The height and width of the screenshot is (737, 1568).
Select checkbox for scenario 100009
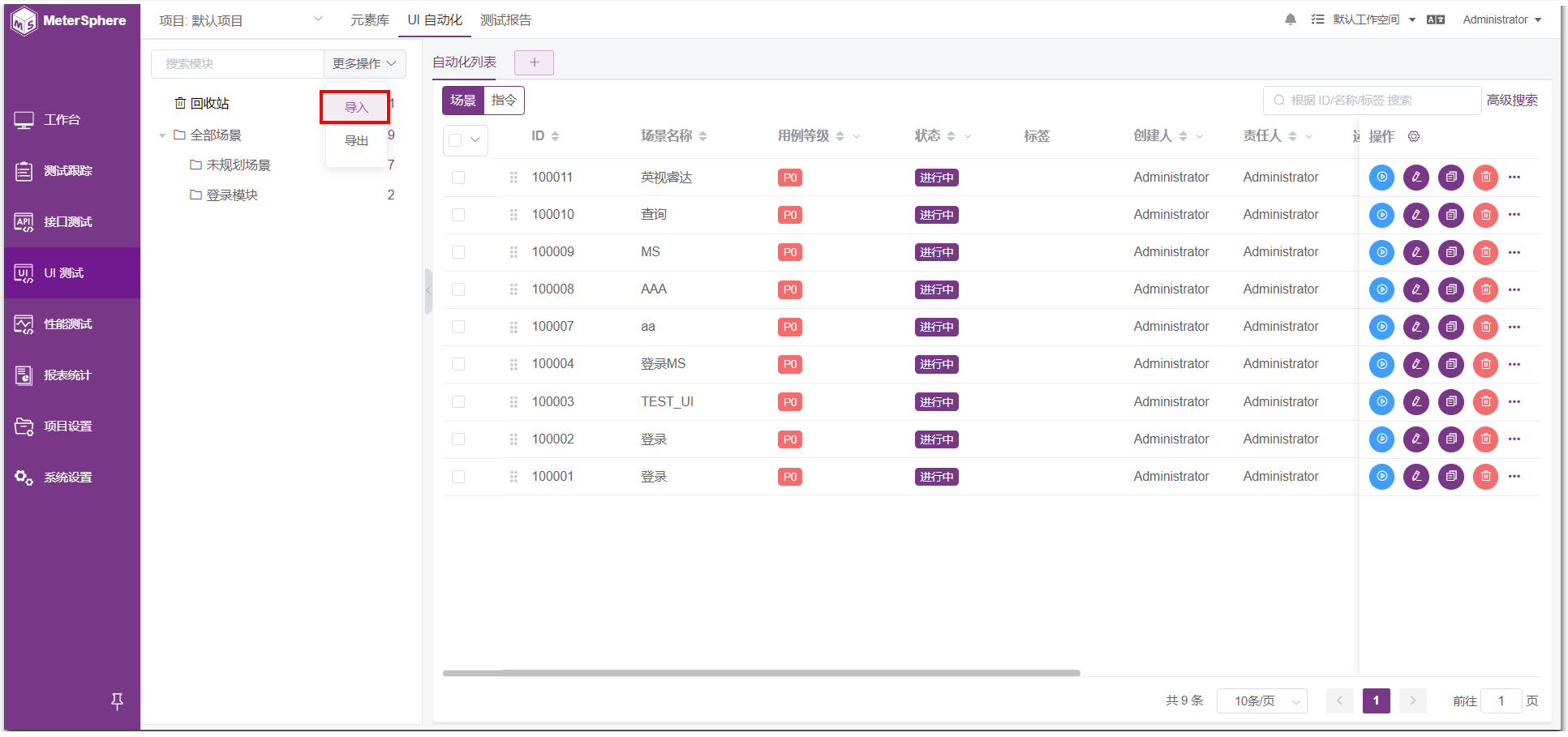point(458,252)
